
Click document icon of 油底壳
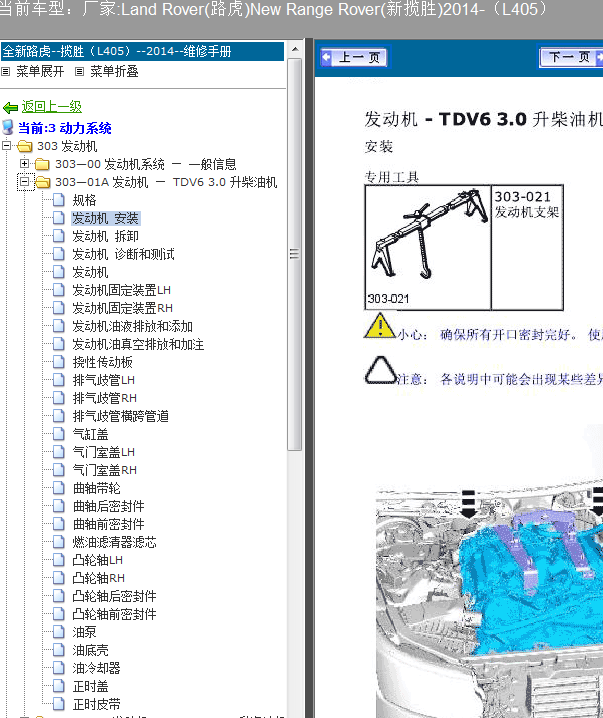click(x=58, y=650)
